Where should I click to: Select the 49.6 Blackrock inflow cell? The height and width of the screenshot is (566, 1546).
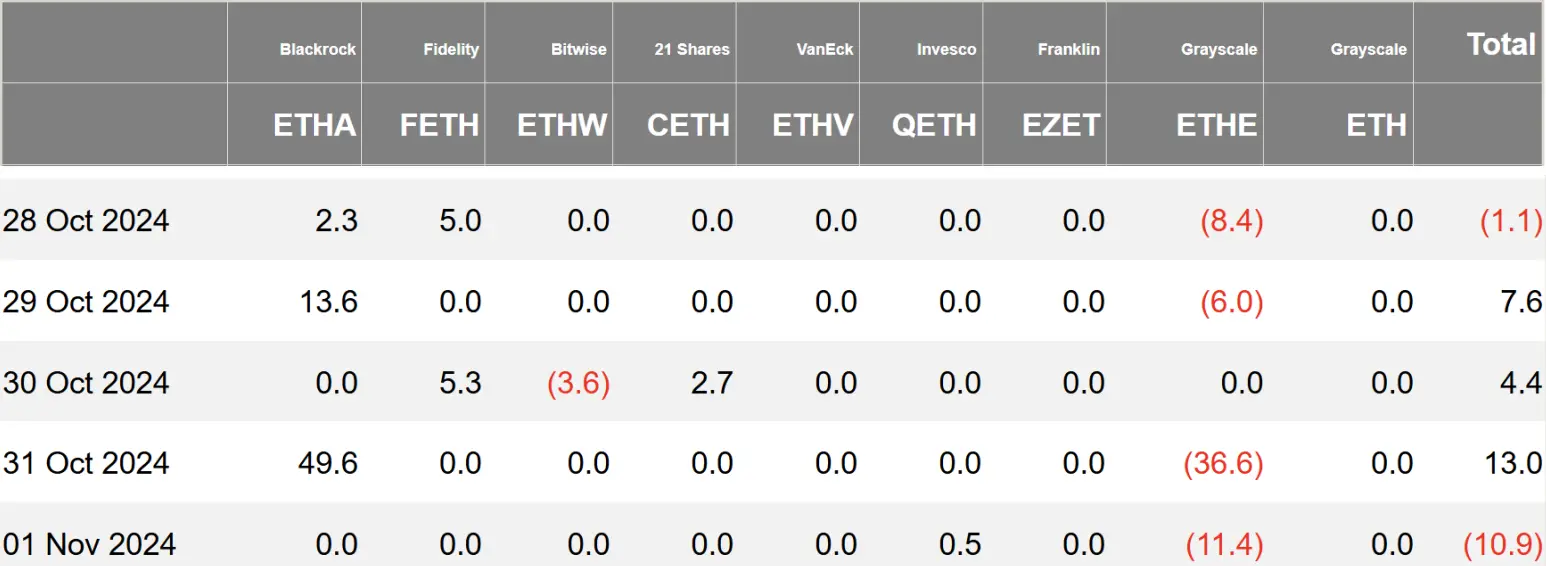[x=328, y=463]
